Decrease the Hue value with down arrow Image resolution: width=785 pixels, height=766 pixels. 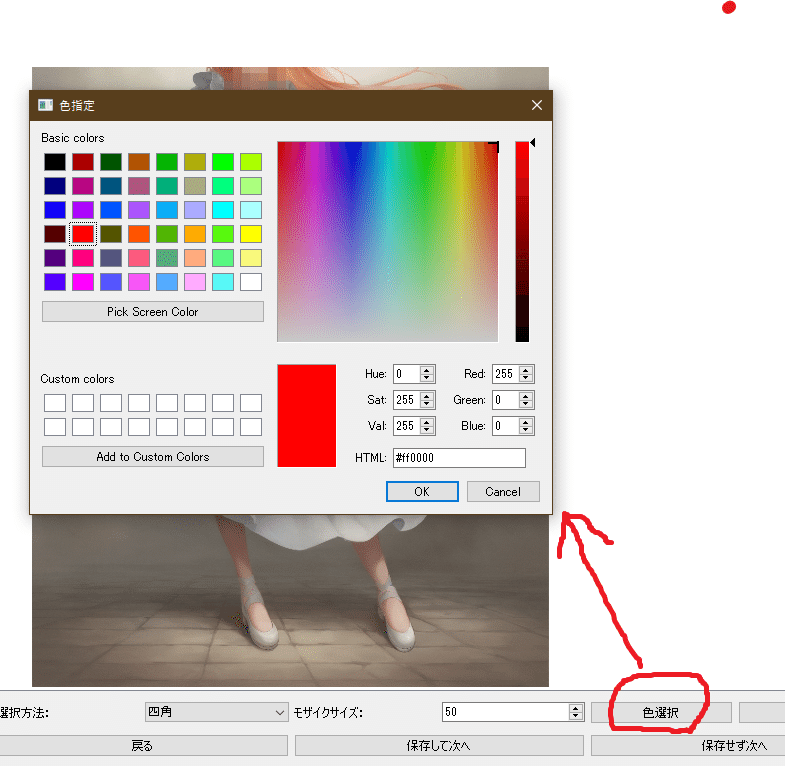tap(427, 378)
